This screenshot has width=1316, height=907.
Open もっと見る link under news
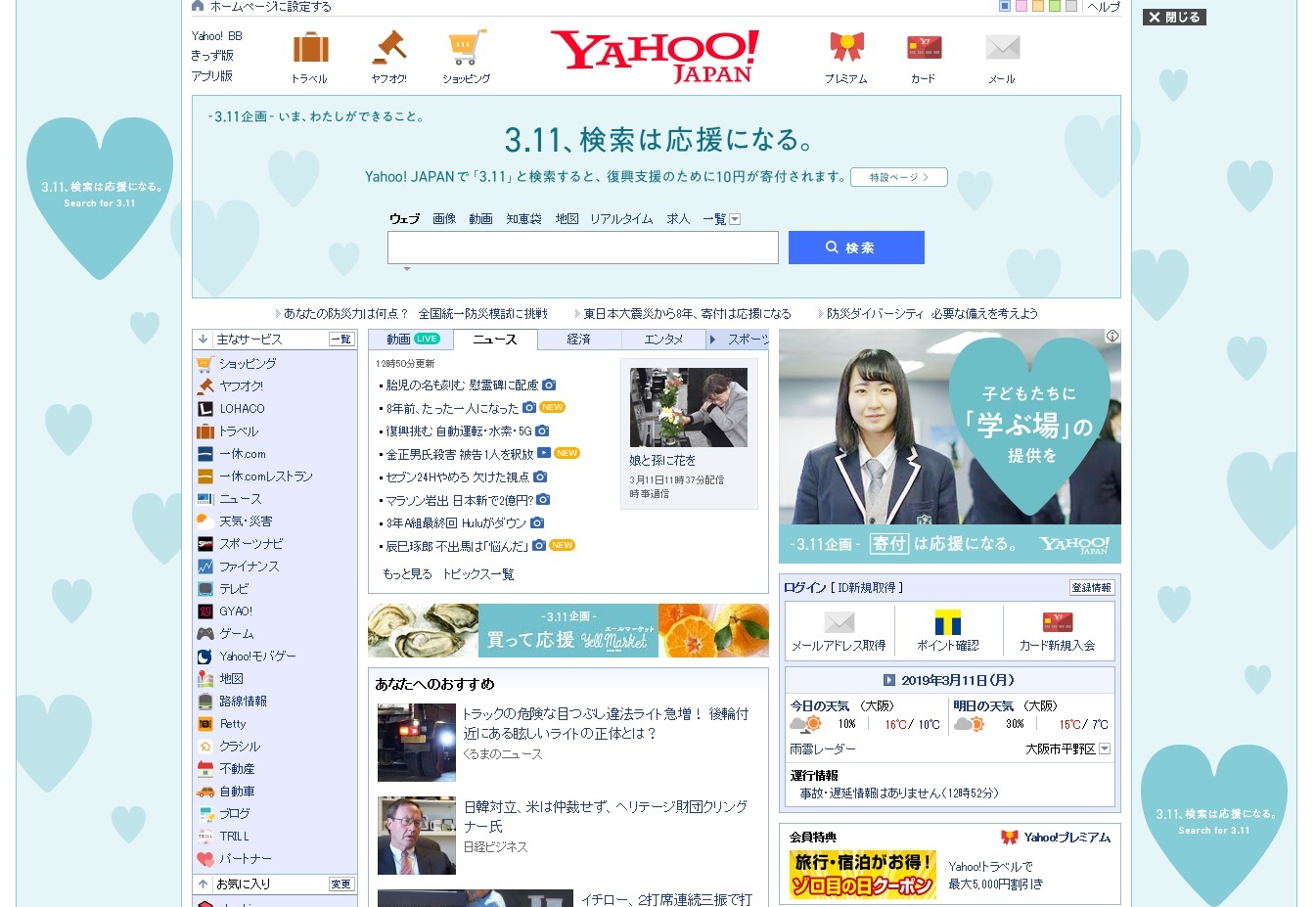coord(407,574)
